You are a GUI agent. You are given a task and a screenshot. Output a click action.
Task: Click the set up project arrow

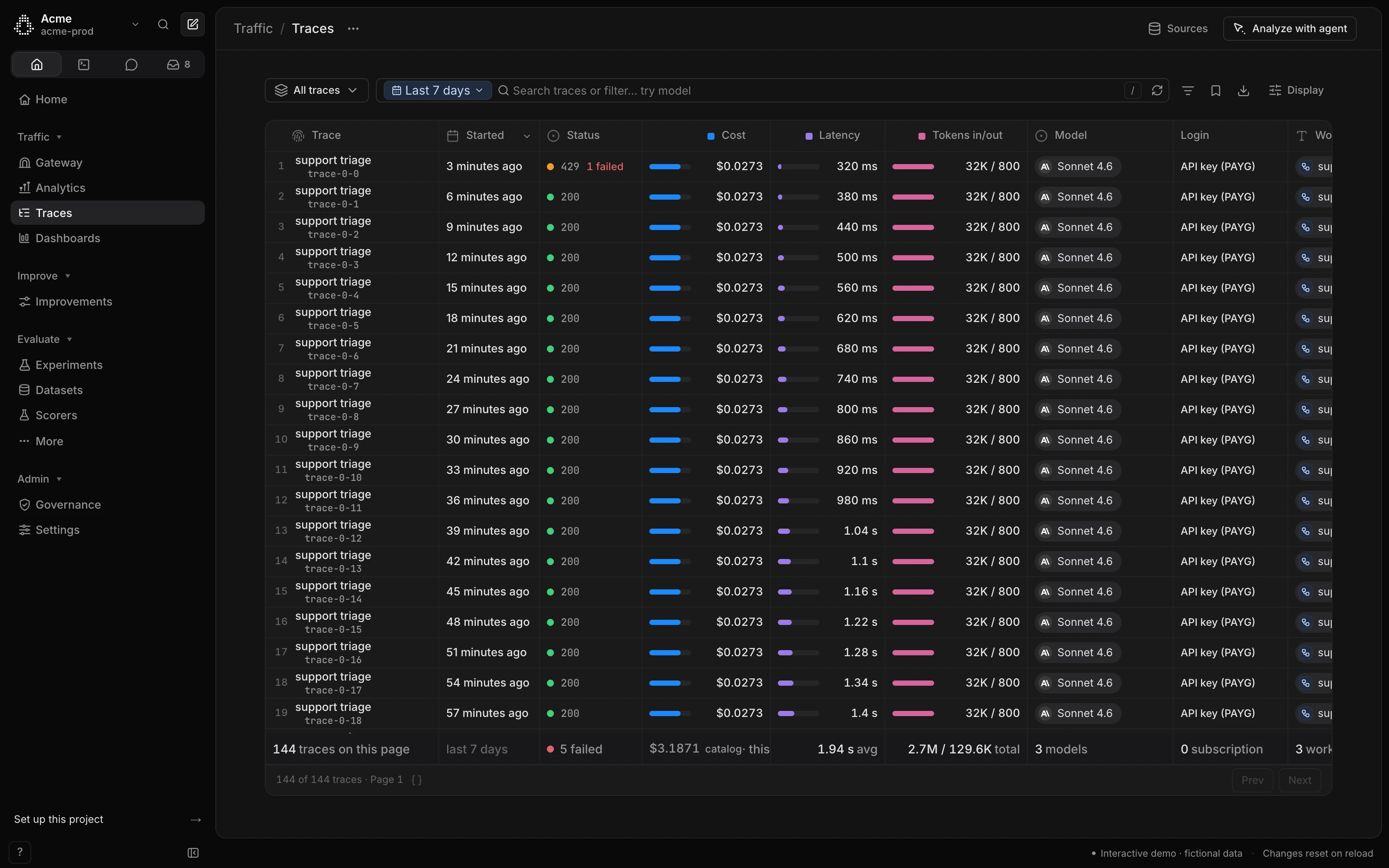pos(196,819)
